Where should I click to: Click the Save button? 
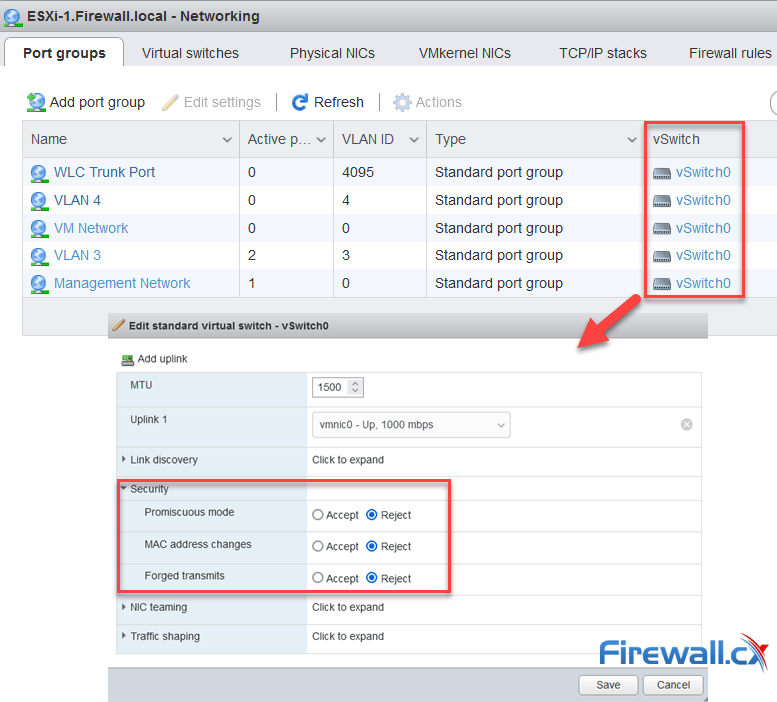[x=608, y=685]
